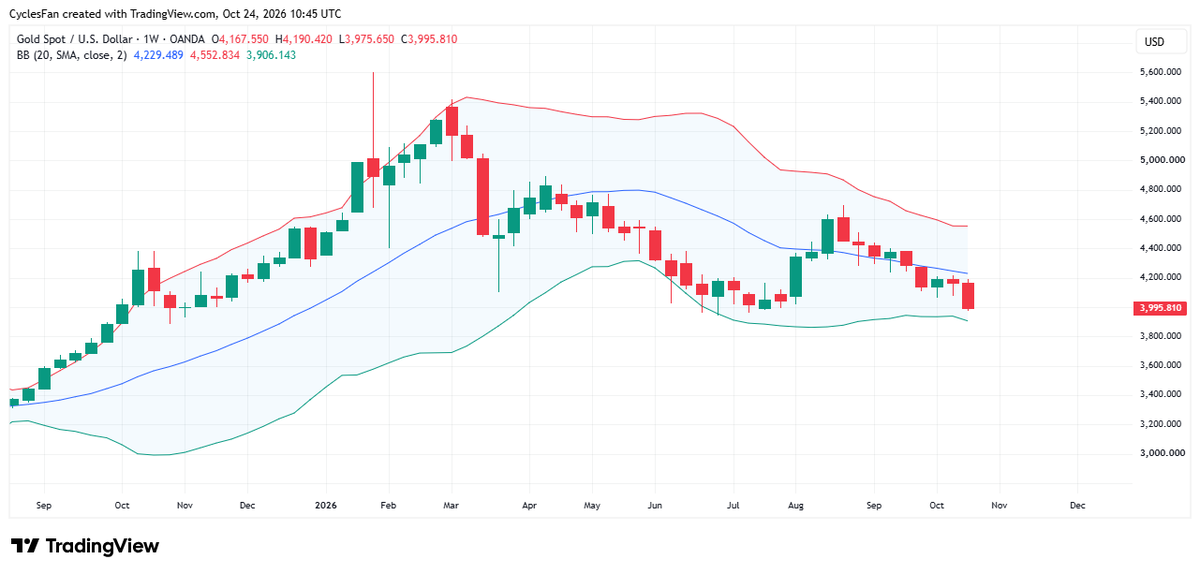The width and height of the screenshot is (1200, 574).
Task: Click the Jun label on time axis
Action: coord(655,506)
